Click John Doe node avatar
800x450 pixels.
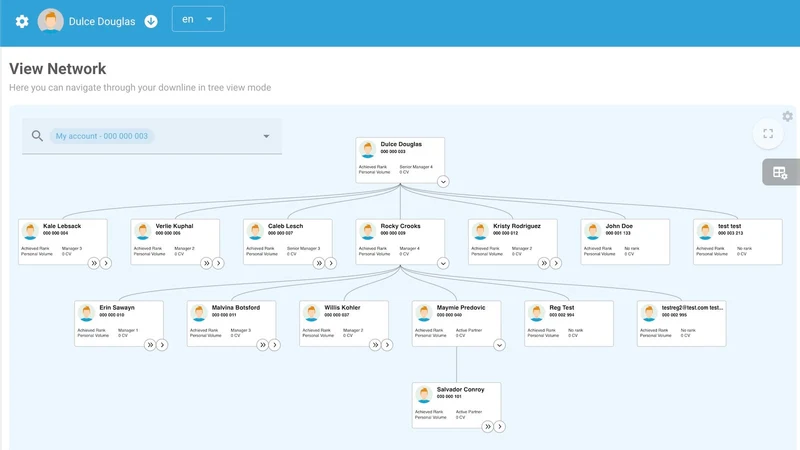[592, 231]
